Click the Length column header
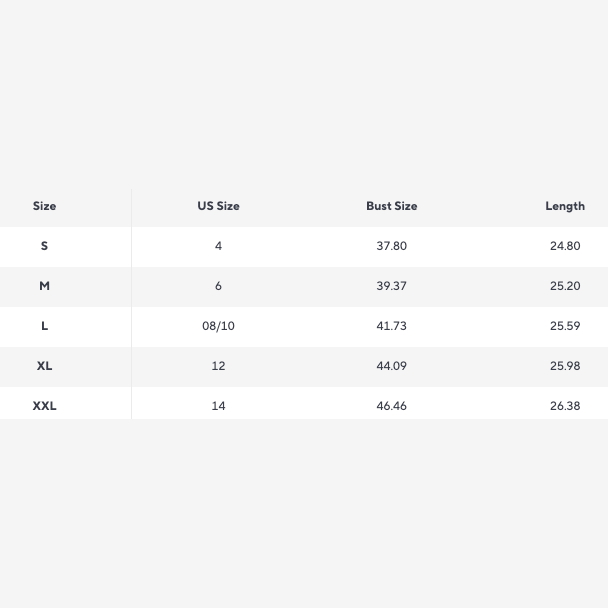The height and width of the screenshot is (608, 608). 564,206
